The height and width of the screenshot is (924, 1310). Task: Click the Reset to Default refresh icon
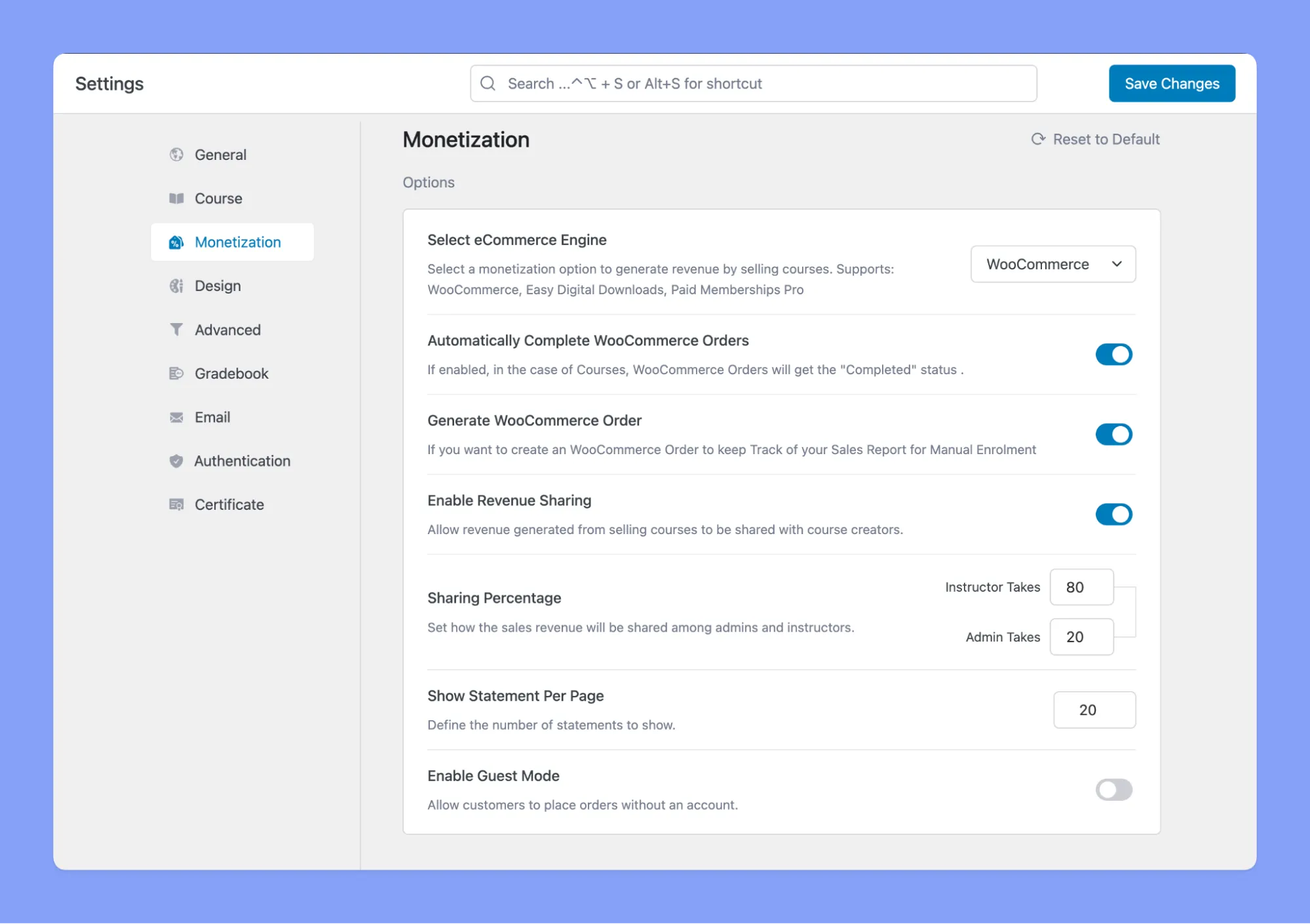tap(1038, 139)
